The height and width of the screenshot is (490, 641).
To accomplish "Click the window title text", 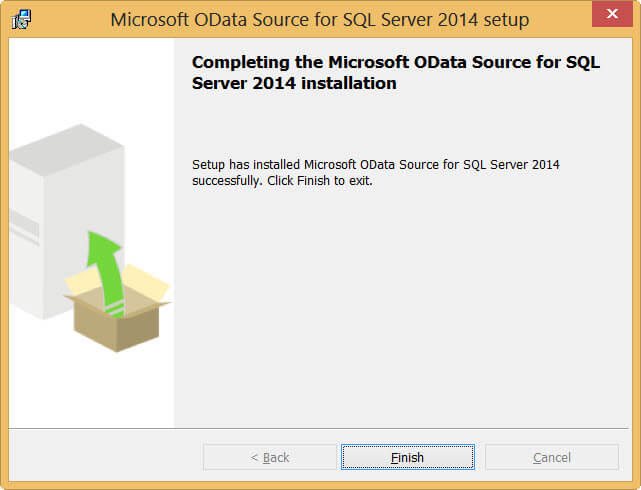I will point(320,19).
